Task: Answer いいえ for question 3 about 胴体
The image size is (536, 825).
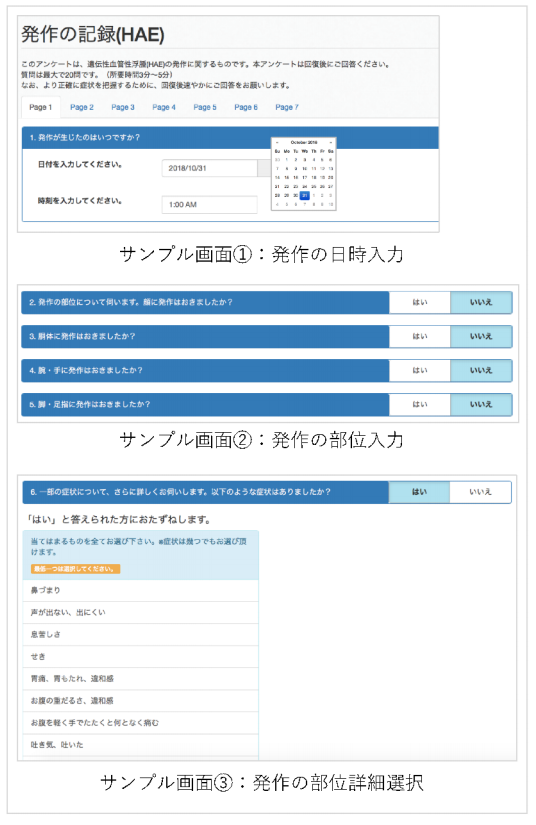Action: [x=481, y=336]
